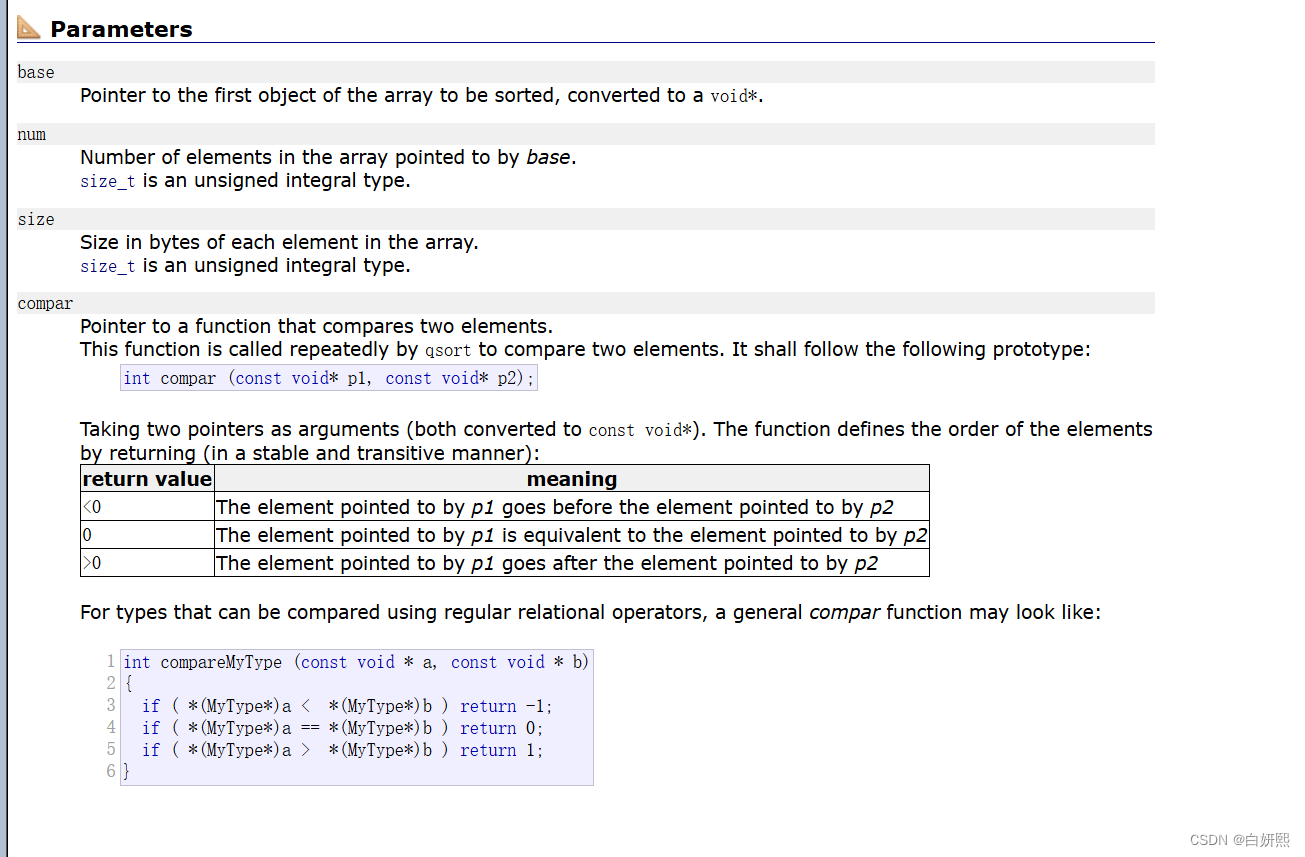Select the '0' return value cell

pyautogui.click(x=147, y=535)
